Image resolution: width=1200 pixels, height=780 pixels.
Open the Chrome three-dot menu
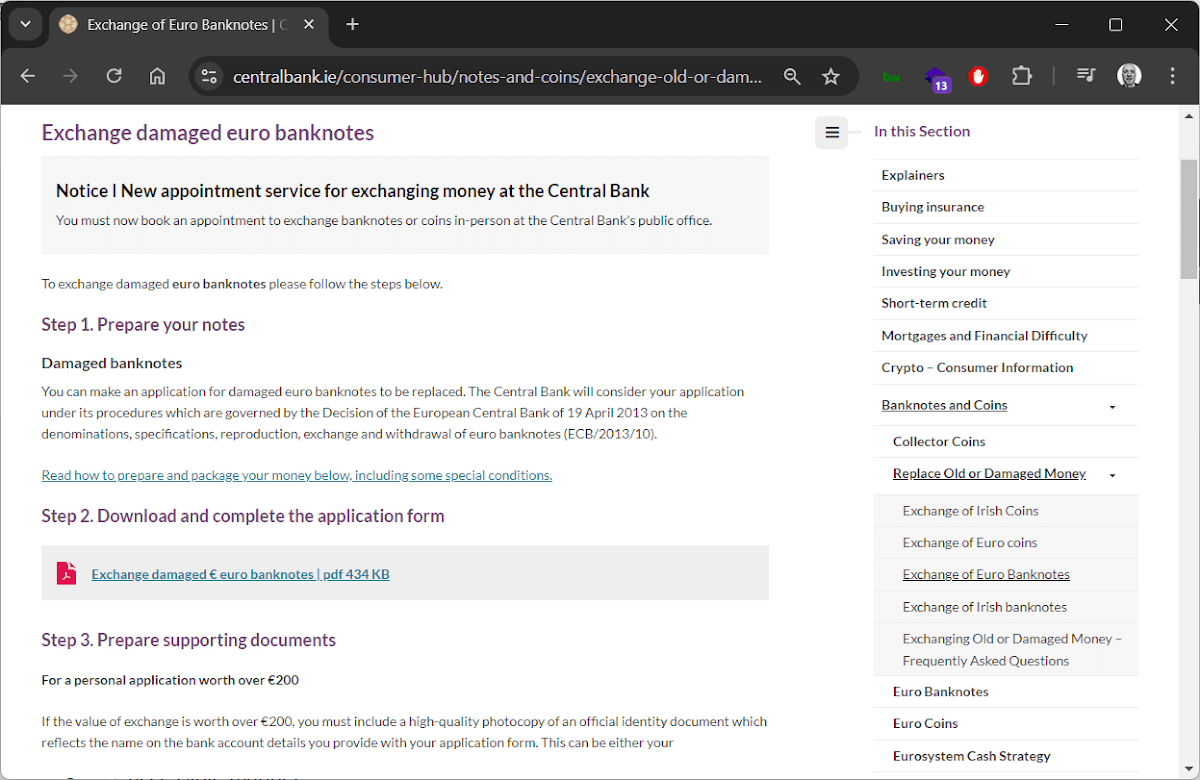pos(1171,76)
